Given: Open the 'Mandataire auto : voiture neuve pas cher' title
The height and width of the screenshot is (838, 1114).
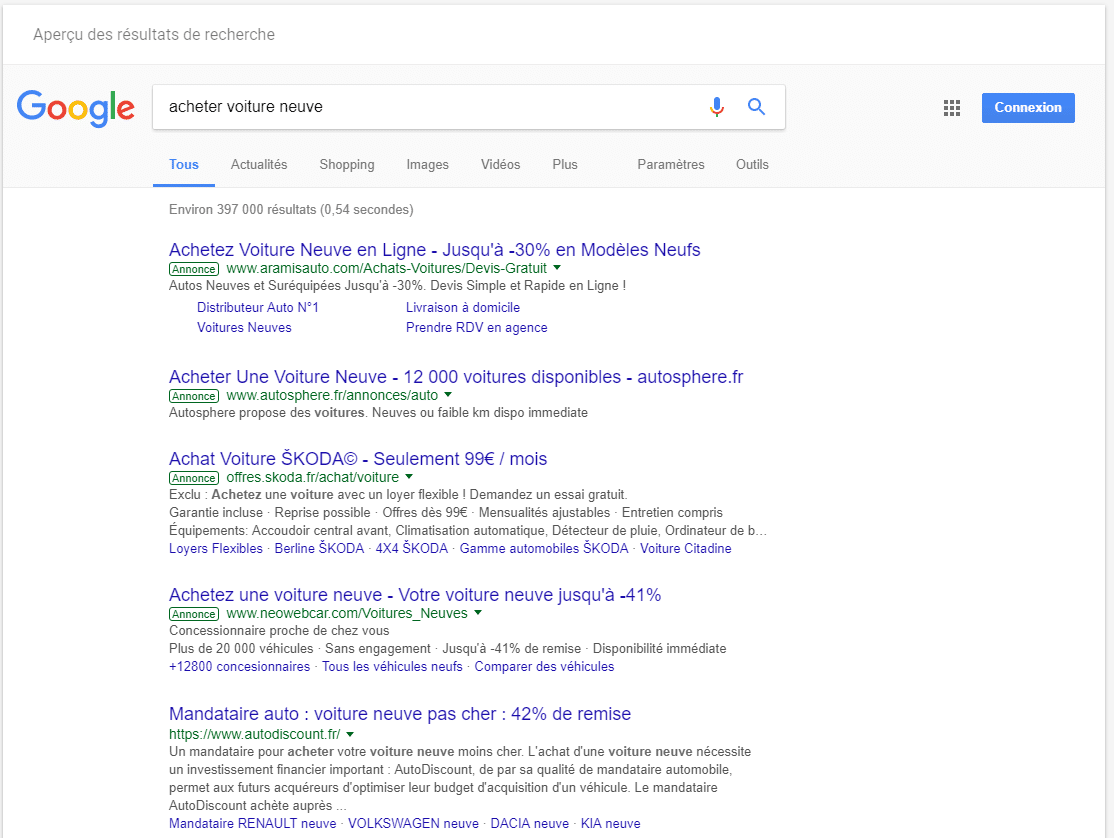Looking at the screenshot, I should [400, 714].
